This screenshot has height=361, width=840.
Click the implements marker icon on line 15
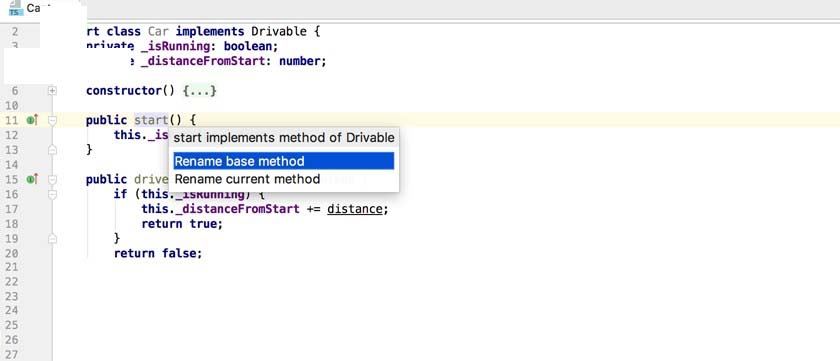(x=32, y=179)
